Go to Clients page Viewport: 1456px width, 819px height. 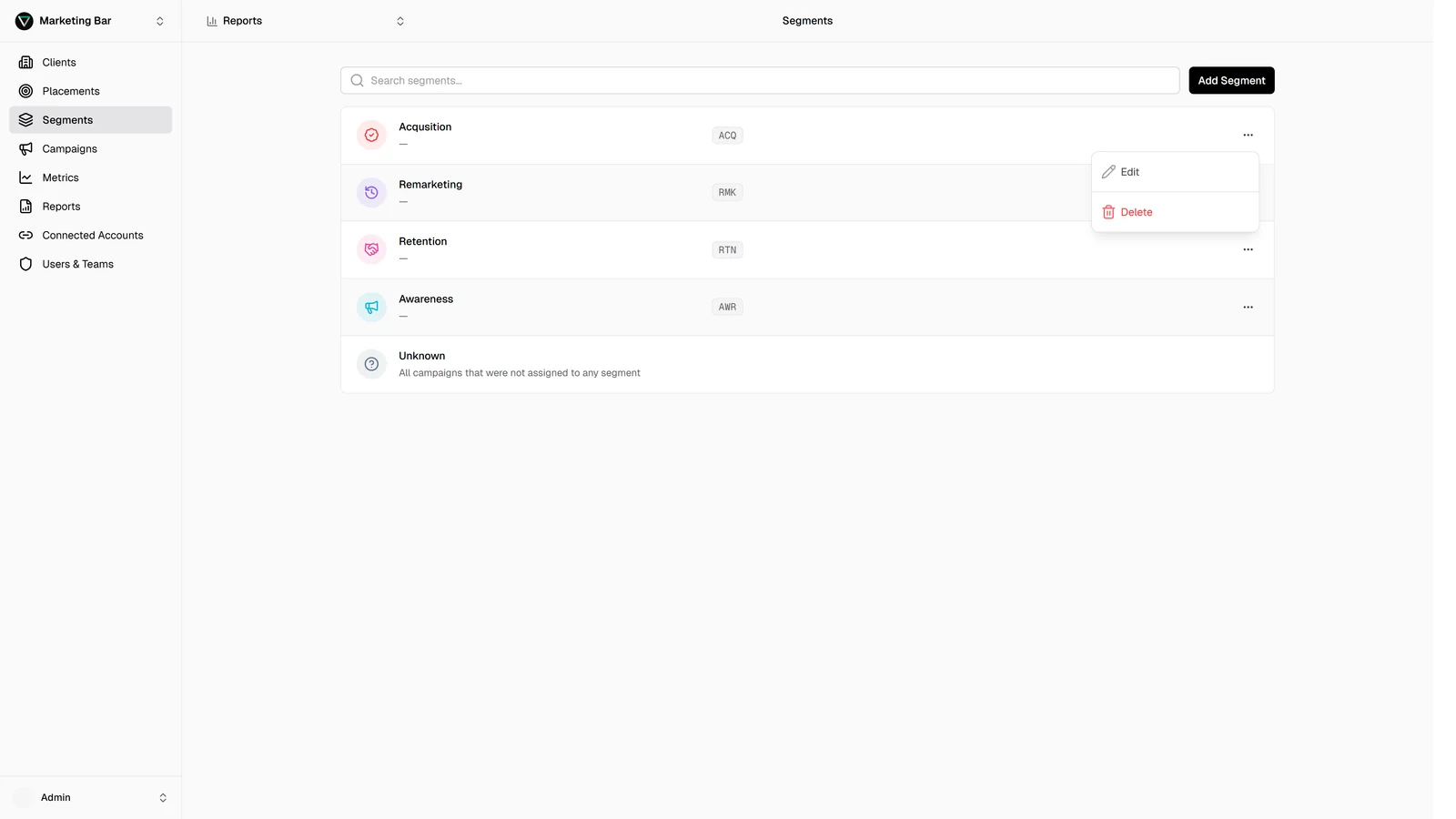[x=91, y=63]
